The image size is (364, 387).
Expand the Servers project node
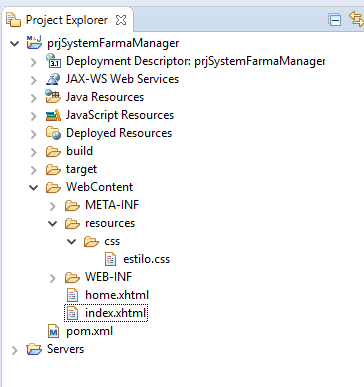coord(15,350)
